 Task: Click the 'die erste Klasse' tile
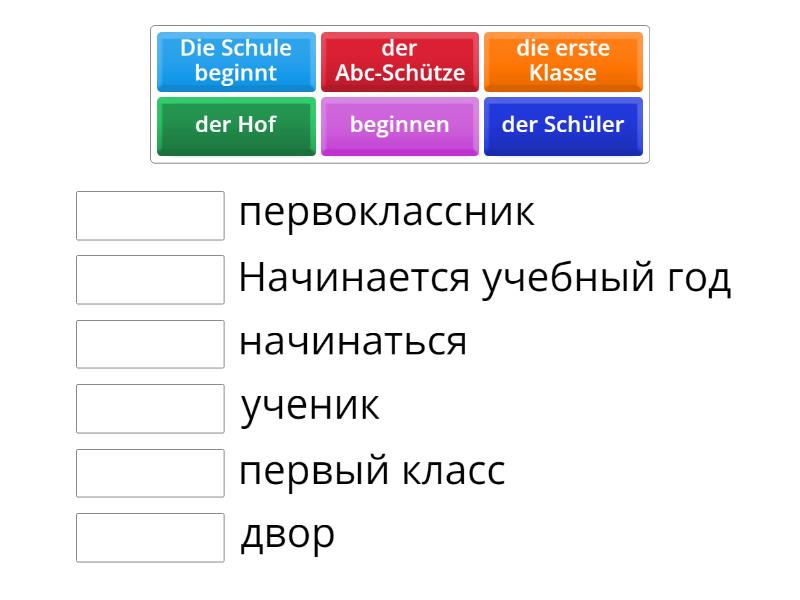pyautogui.click(x=563, y=60)
